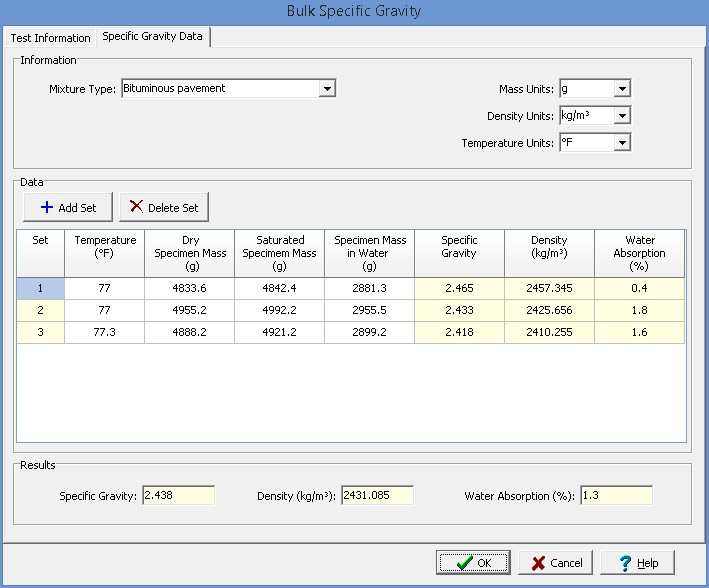
Task: Expand the Mixture Type dropdown
Action: pos(327,89)
